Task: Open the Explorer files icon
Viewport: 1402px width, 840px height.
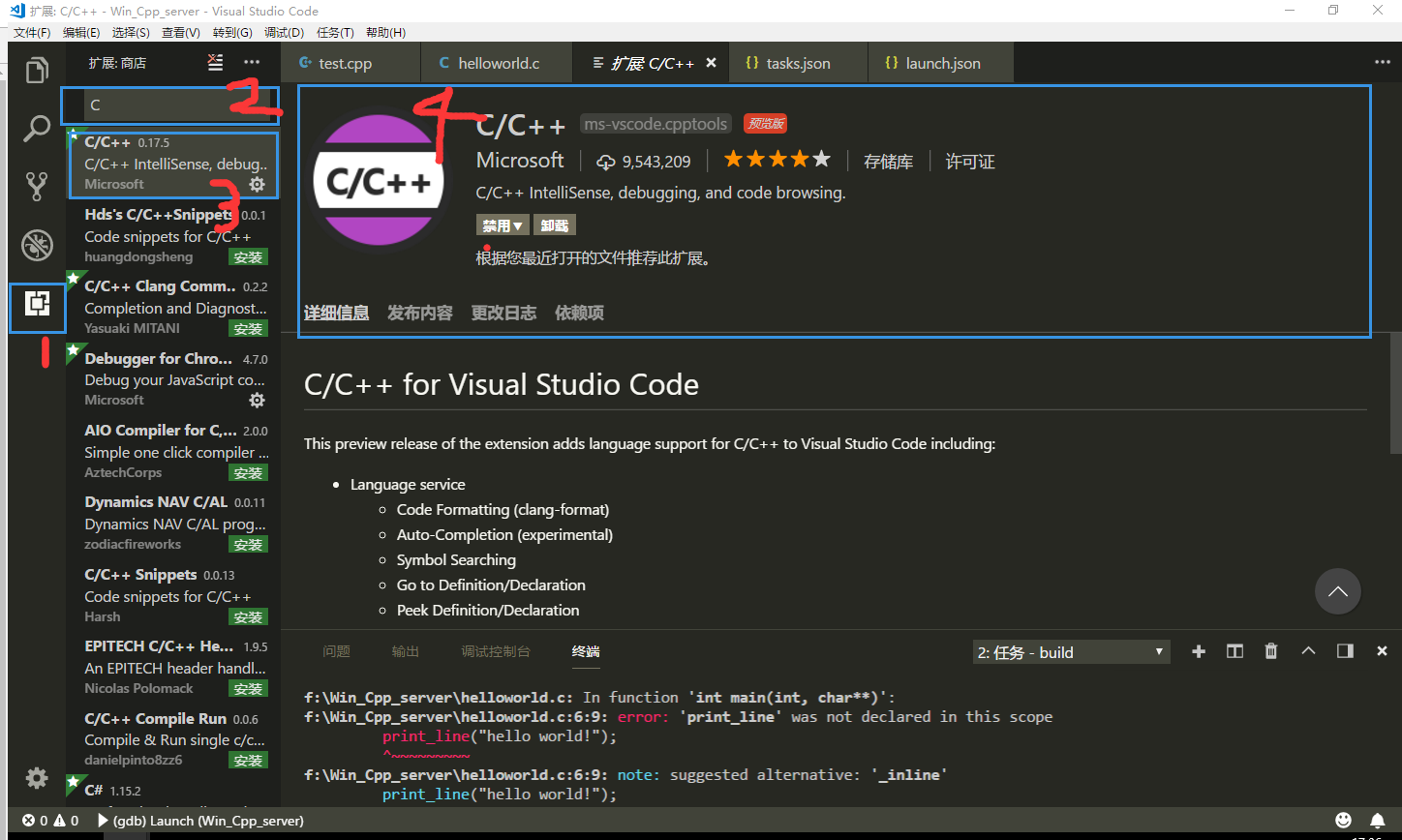Action: (x=37, y=71)
